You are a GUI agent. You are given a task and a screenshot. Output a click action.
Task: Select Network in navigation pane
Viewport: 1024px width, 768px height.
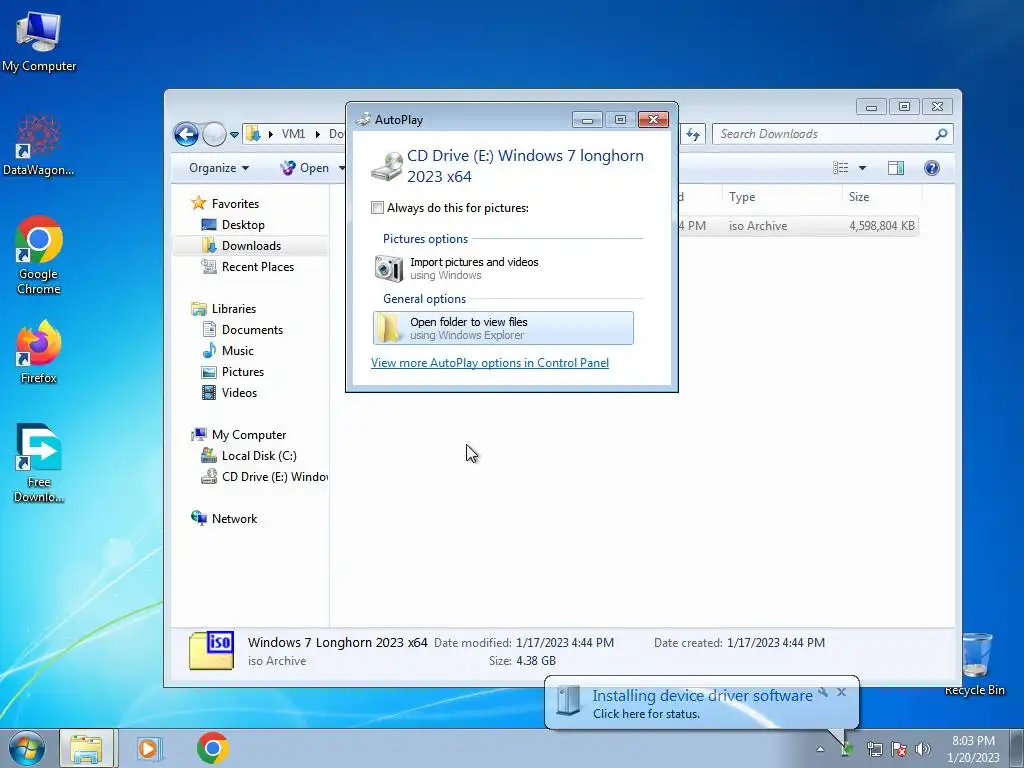pos(224,519)
